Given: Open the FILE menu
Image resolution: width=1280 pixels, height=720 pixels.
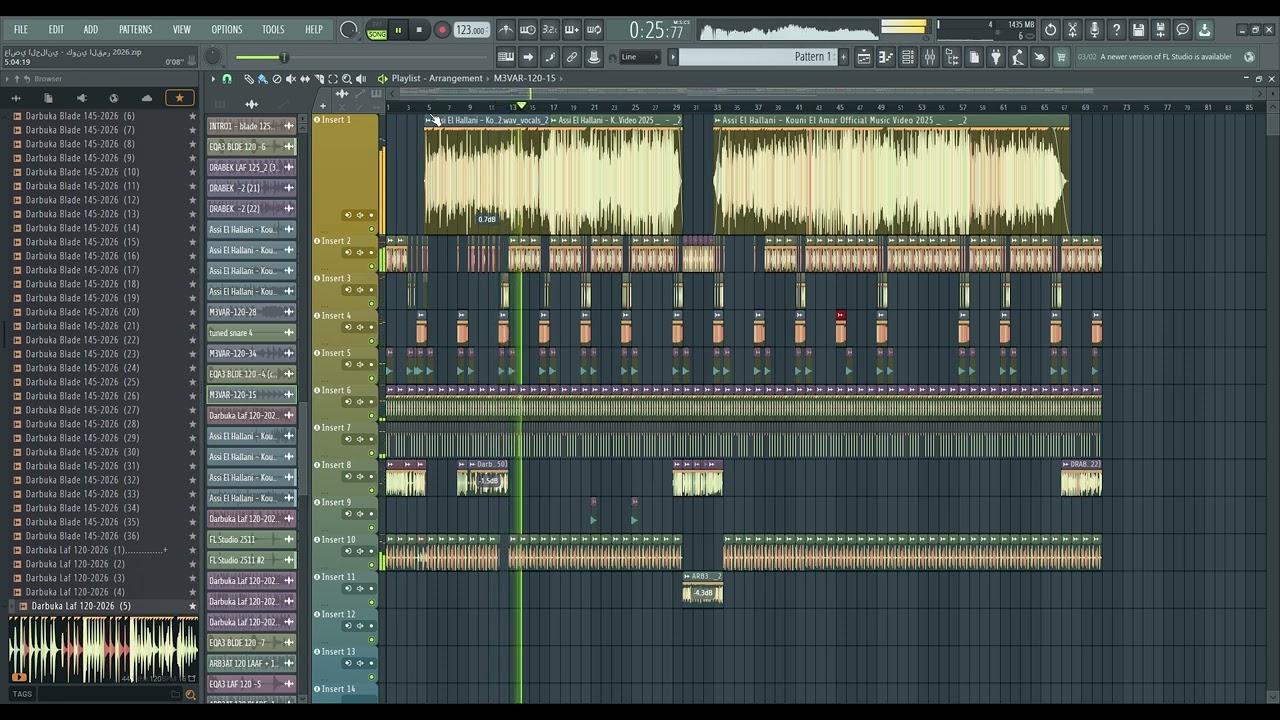Looking at the screenshot, I should coord(20,30).
